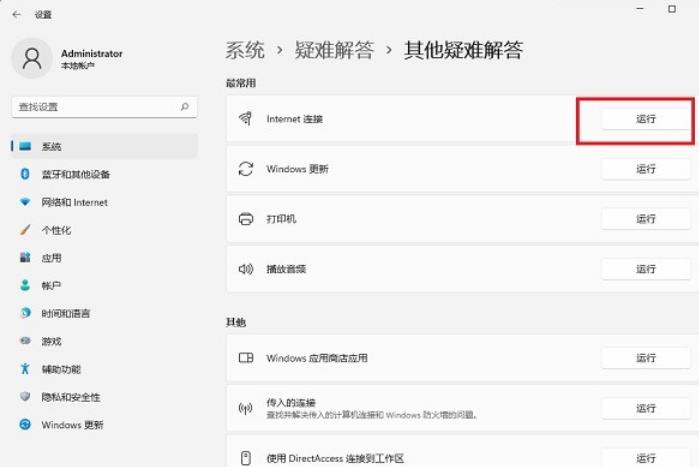Click the 疑难解答 breadcrumb link
The image size is (699, 467).
334,49
